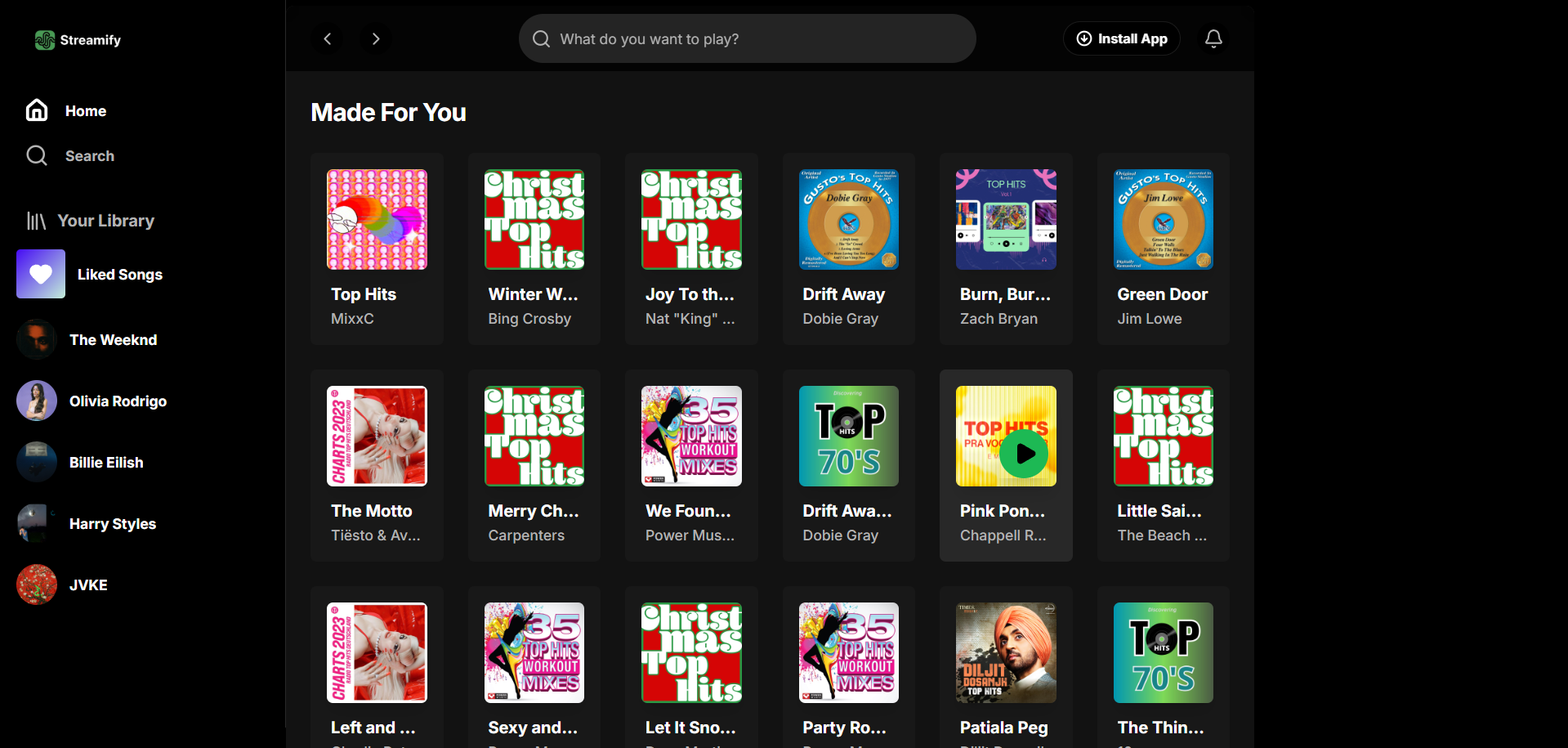1568x748 pixels.
Task: Open Search label in sidebar
Action: tap(90, 156)
